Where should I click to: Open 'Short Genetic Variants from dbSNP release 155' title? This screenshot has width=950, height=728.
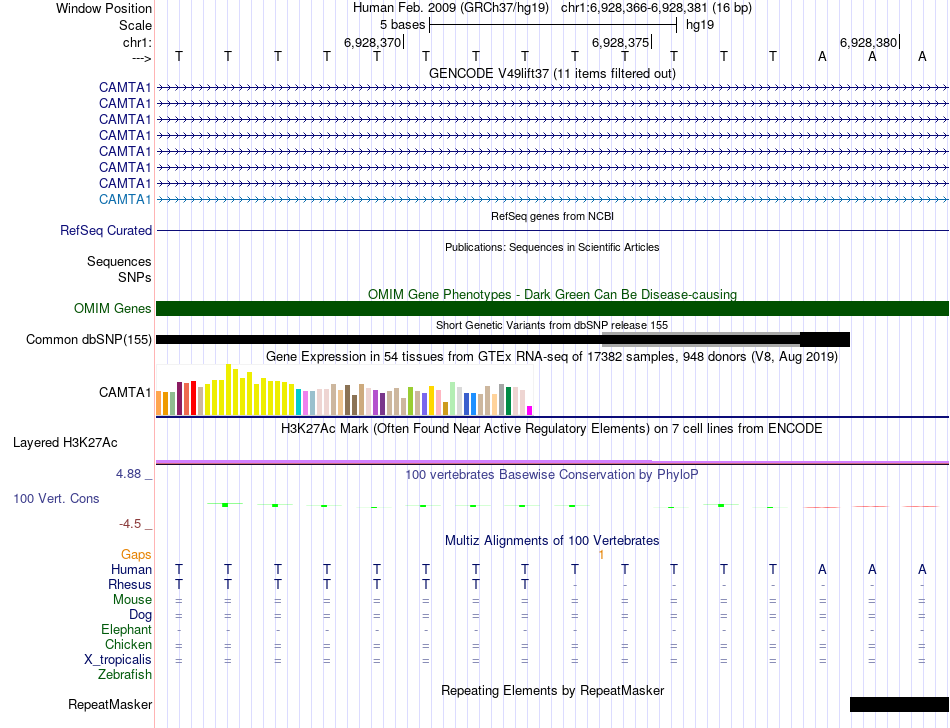coord(552,325)
